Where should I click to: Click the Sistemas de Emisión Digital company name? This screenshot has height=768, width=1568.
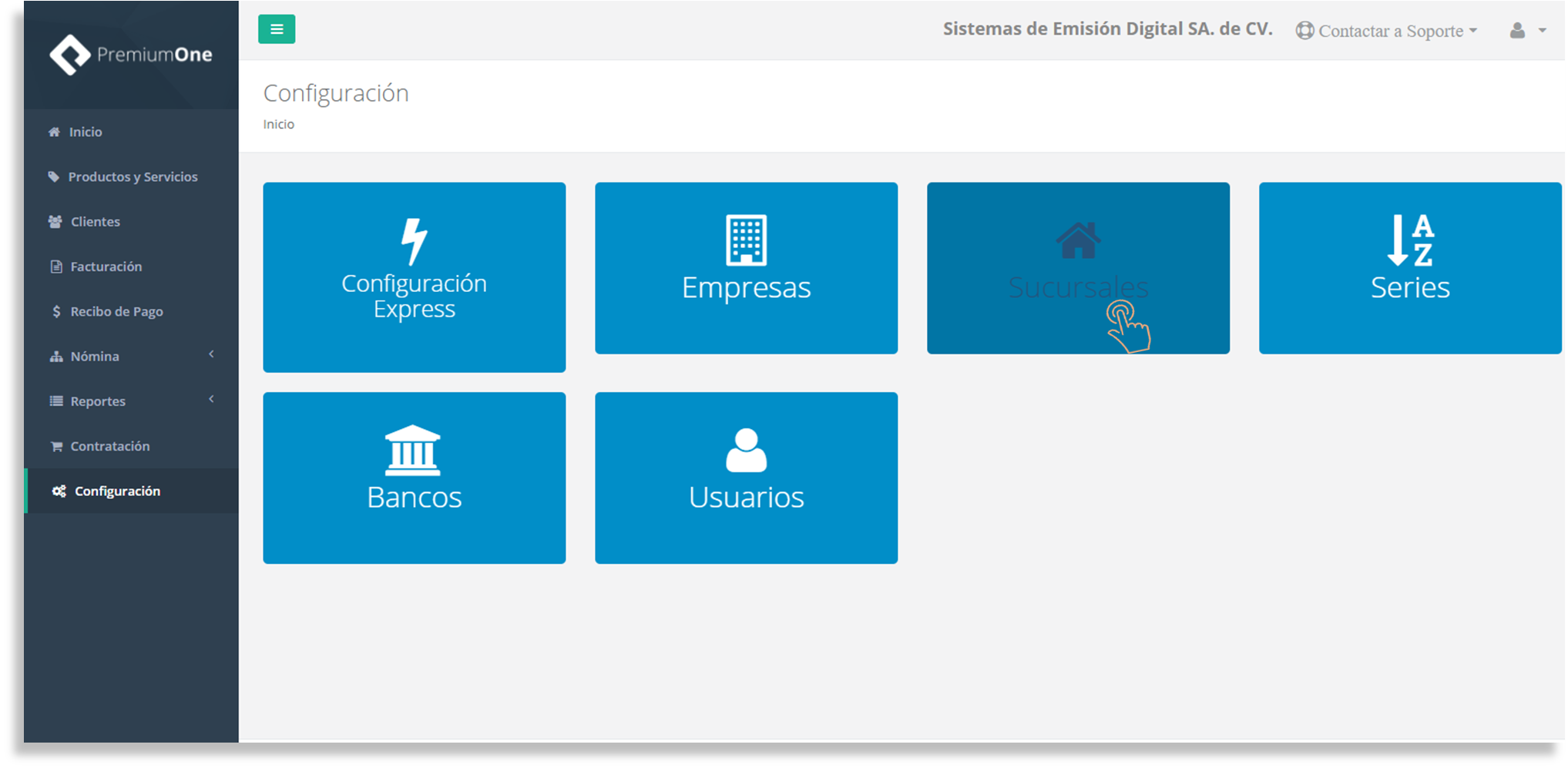[x=1107, y=29]
